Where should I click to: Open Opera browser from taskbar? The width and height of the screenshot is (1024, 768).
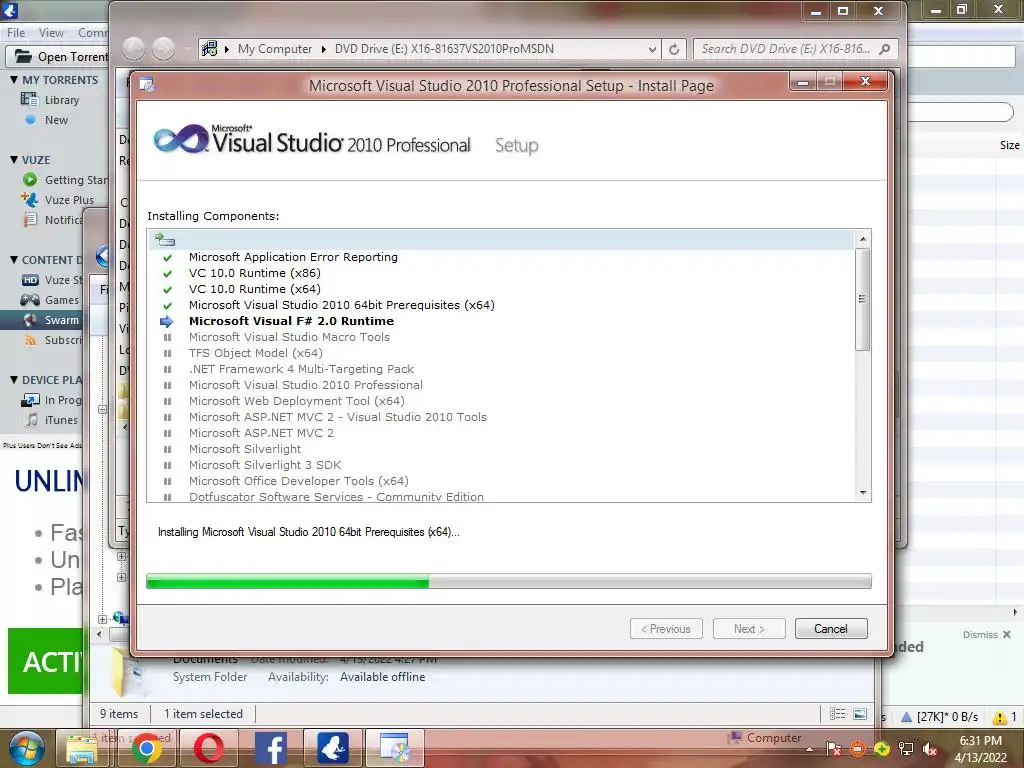pyautogui.click(x=209, y=748)
